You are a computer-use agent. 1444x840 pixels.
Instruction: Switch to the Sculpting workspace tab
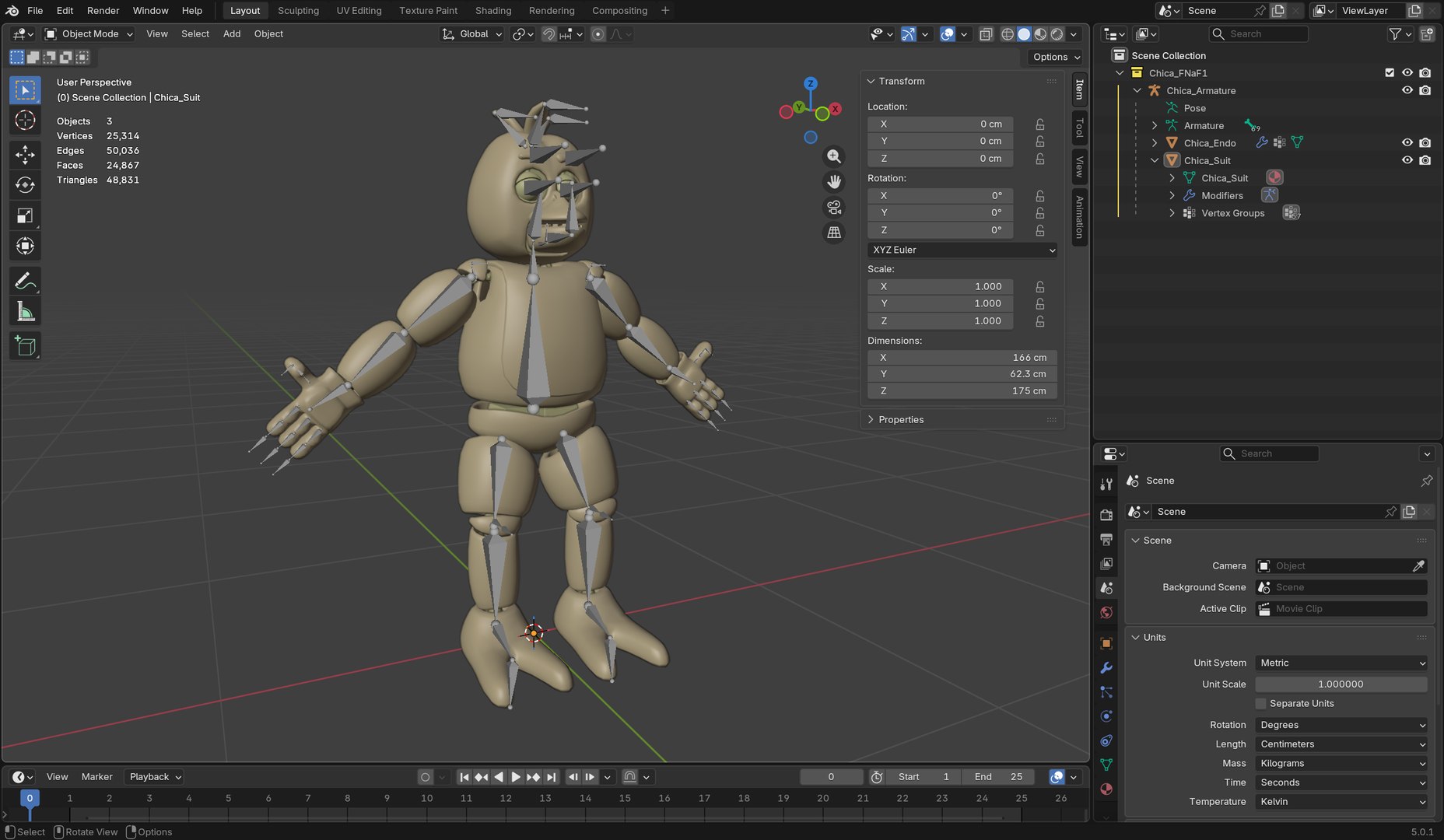[x=298, y=10]
